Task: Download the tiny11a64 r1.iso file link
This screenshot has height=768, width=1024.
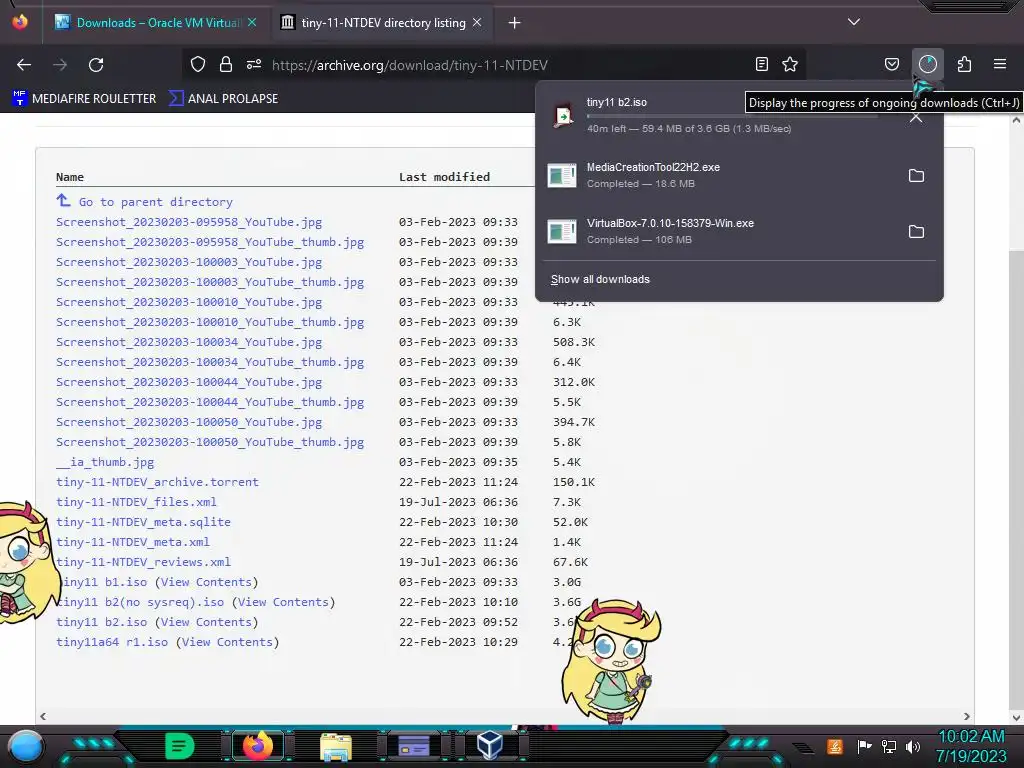Action: pos(112,642)
